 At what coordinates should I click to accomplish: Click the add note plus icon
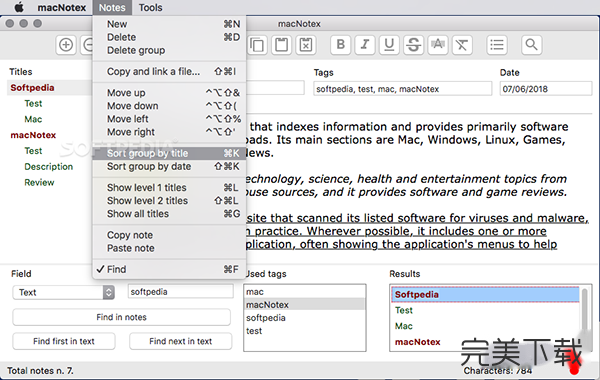point(66,45)
